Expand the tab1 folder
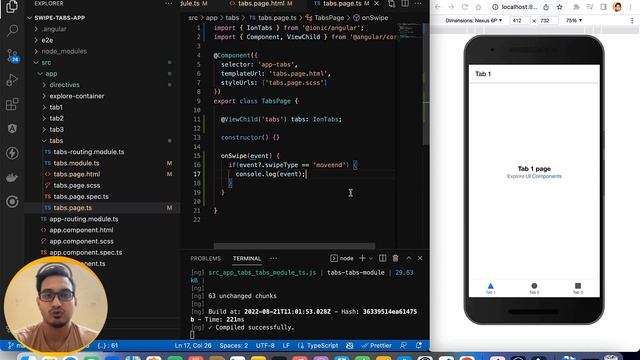The width and height of the screenshot is (640, 360). tap(56, 107)
